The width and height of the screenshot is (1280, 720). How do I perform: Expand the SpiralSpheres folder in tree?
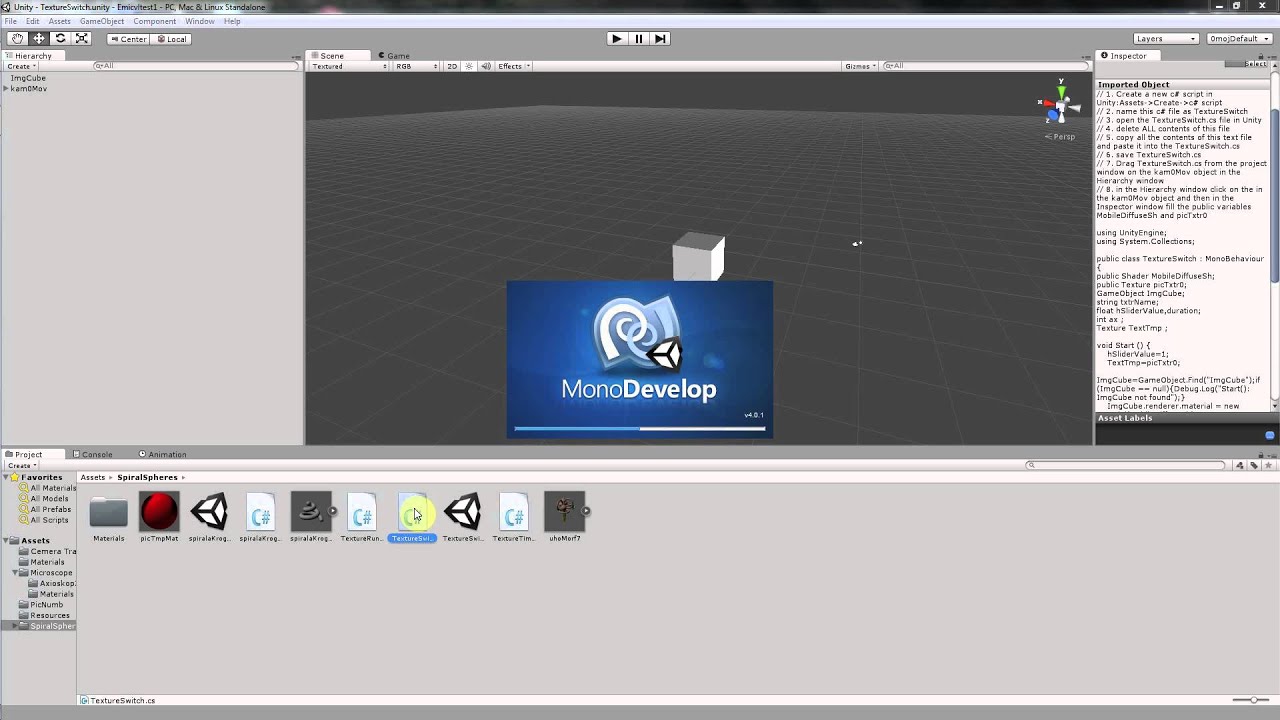(16, 626)
